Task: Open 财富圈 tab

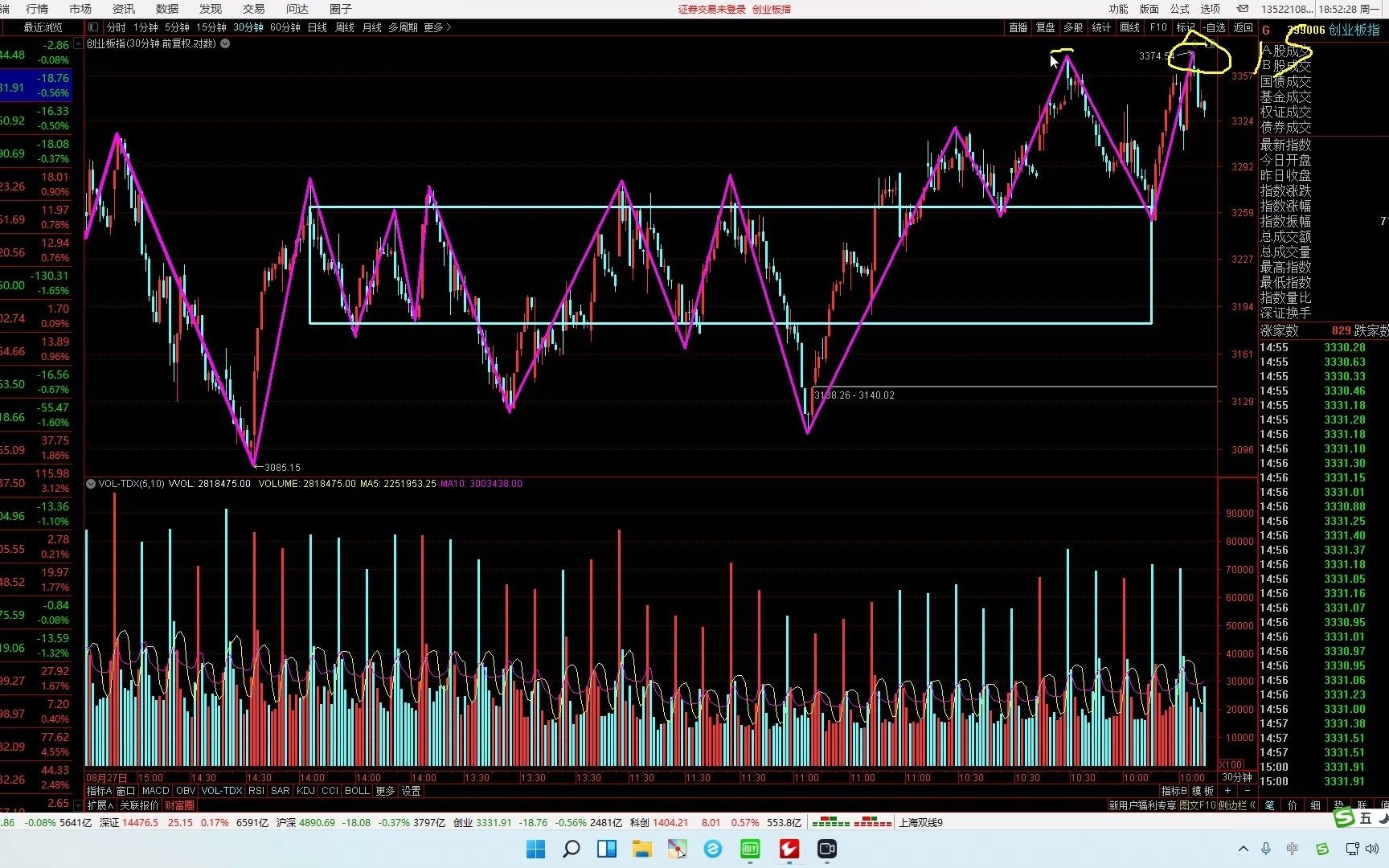Action: [x=179, y=805]
